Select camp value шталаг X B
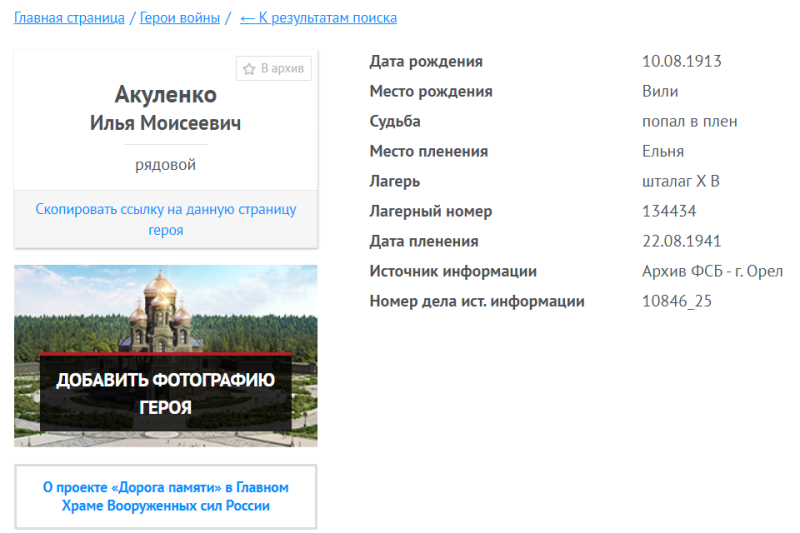800x533 pixels. [x=681, y=182]
